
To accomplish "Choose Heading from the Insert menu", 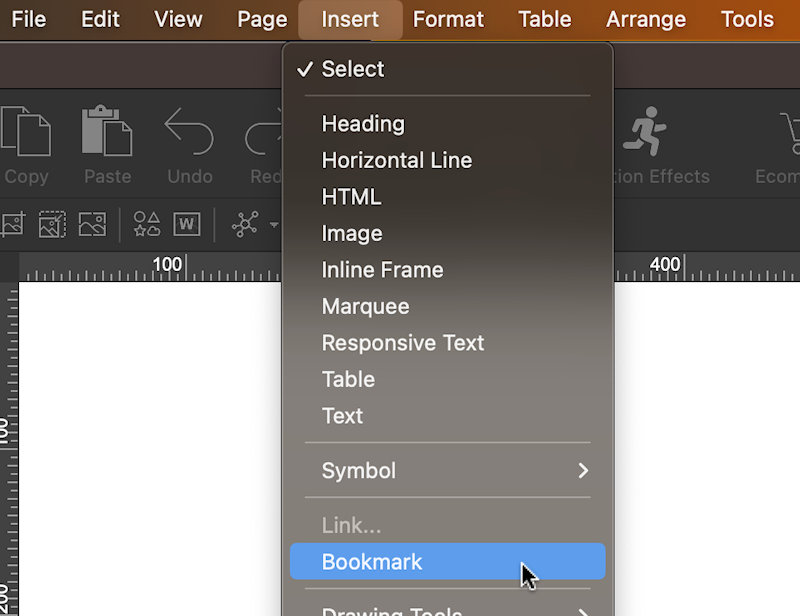I will (x=363, y=124).
